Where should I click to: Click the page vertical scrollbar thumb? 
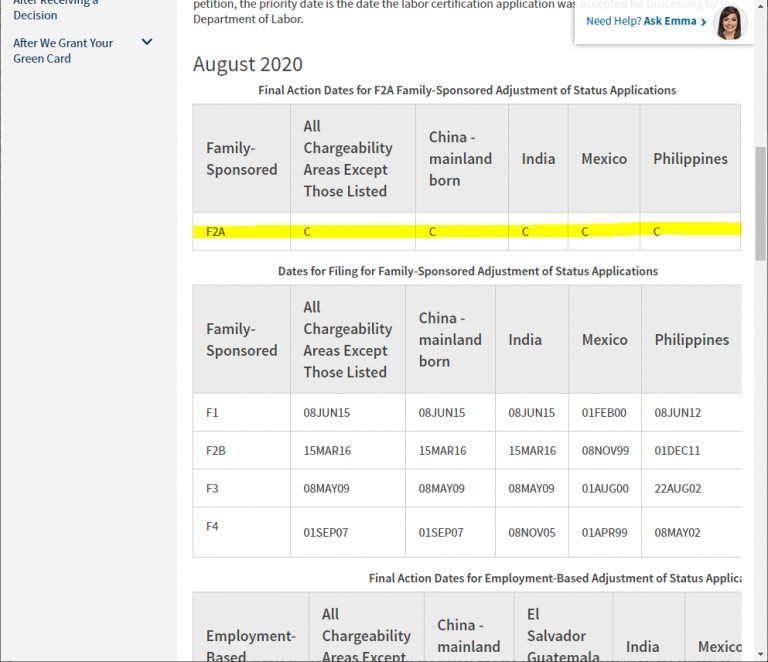coord(761,203)
